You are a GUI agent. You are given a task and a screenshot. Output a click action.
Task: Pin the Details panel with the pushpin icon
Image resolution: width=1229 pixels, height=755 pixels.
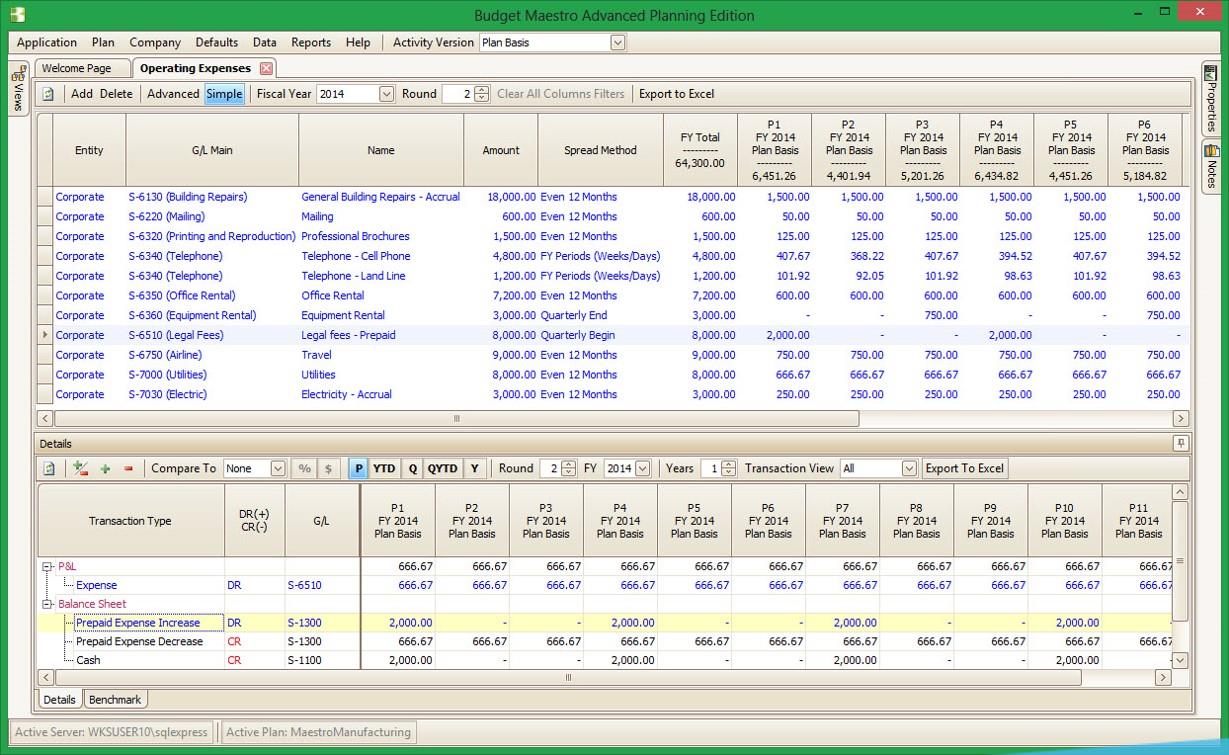1181,443
